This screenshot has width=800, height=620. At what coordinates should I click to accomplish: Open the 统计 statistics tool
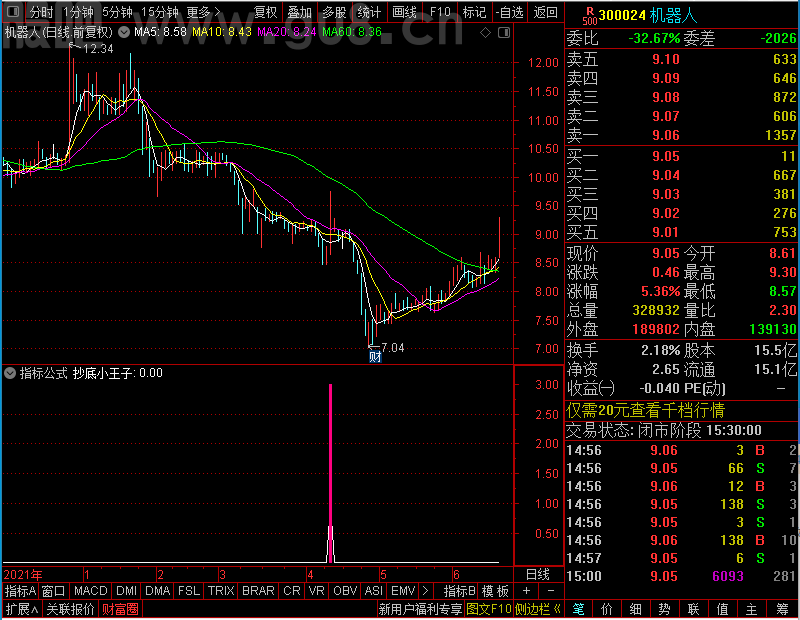pyautogui.click(x=369, y=12)
